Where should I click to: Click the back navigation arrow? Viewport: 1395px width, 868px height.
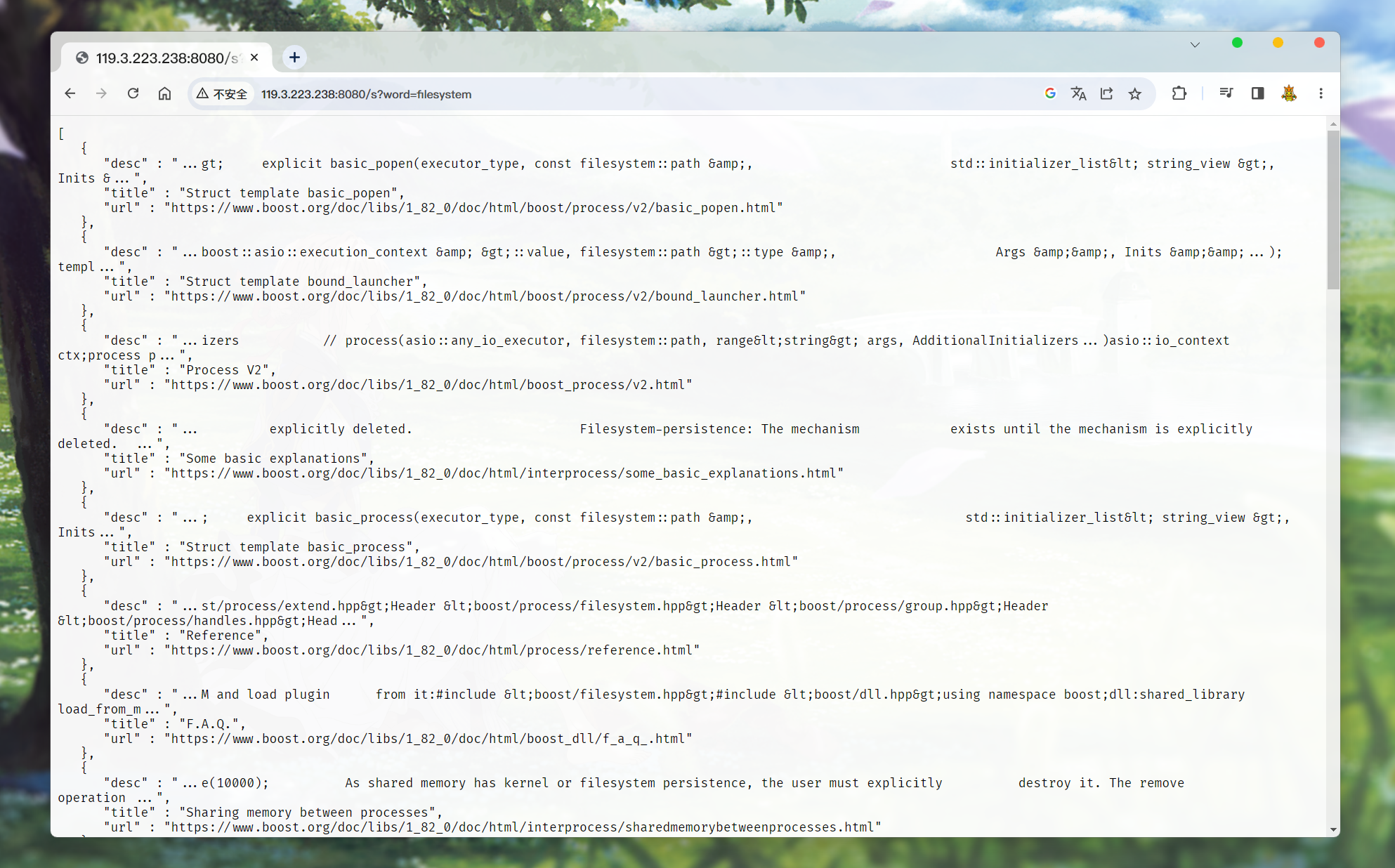tap(70, 93)
